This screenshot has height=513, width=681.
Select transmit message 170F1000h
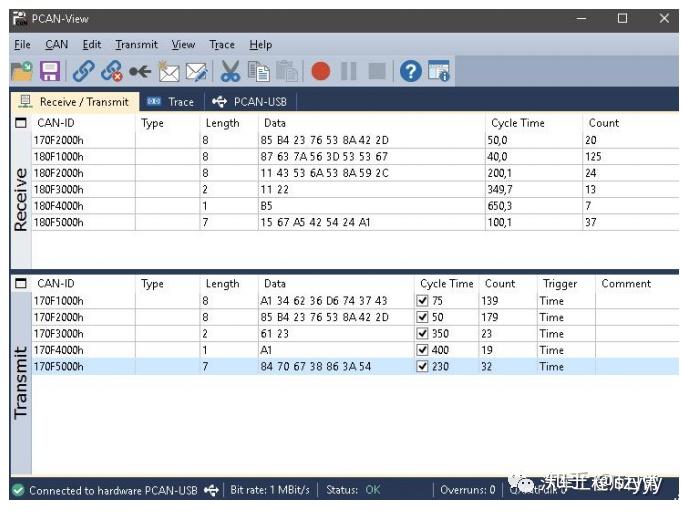pyautogui.click(x=355, y=301)
